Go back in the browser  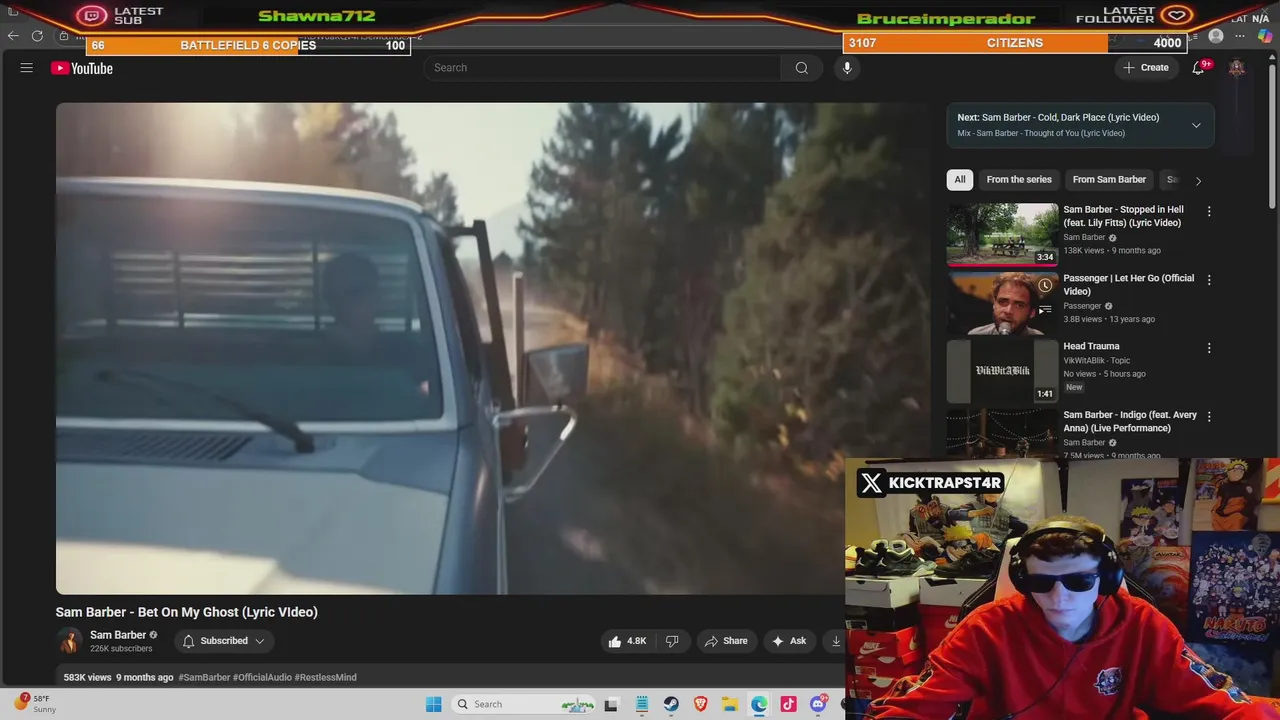tap(13, 36)
